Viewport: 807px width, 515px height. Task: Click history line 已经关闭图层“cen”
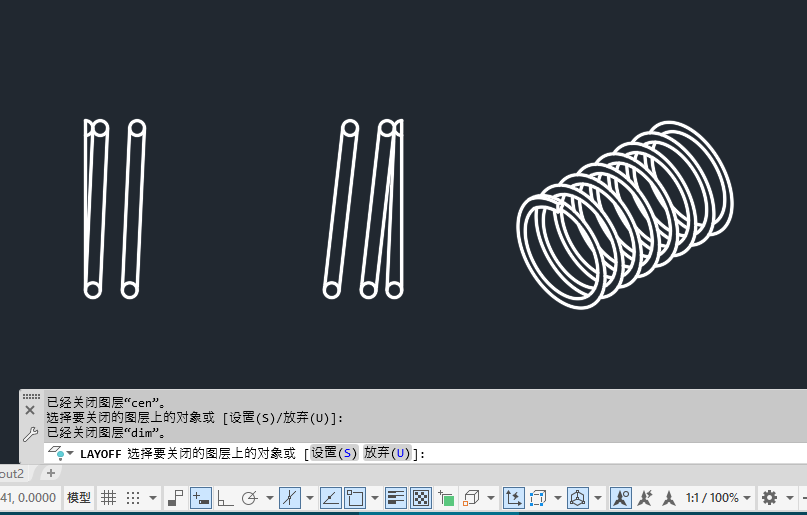coord(107,402)
